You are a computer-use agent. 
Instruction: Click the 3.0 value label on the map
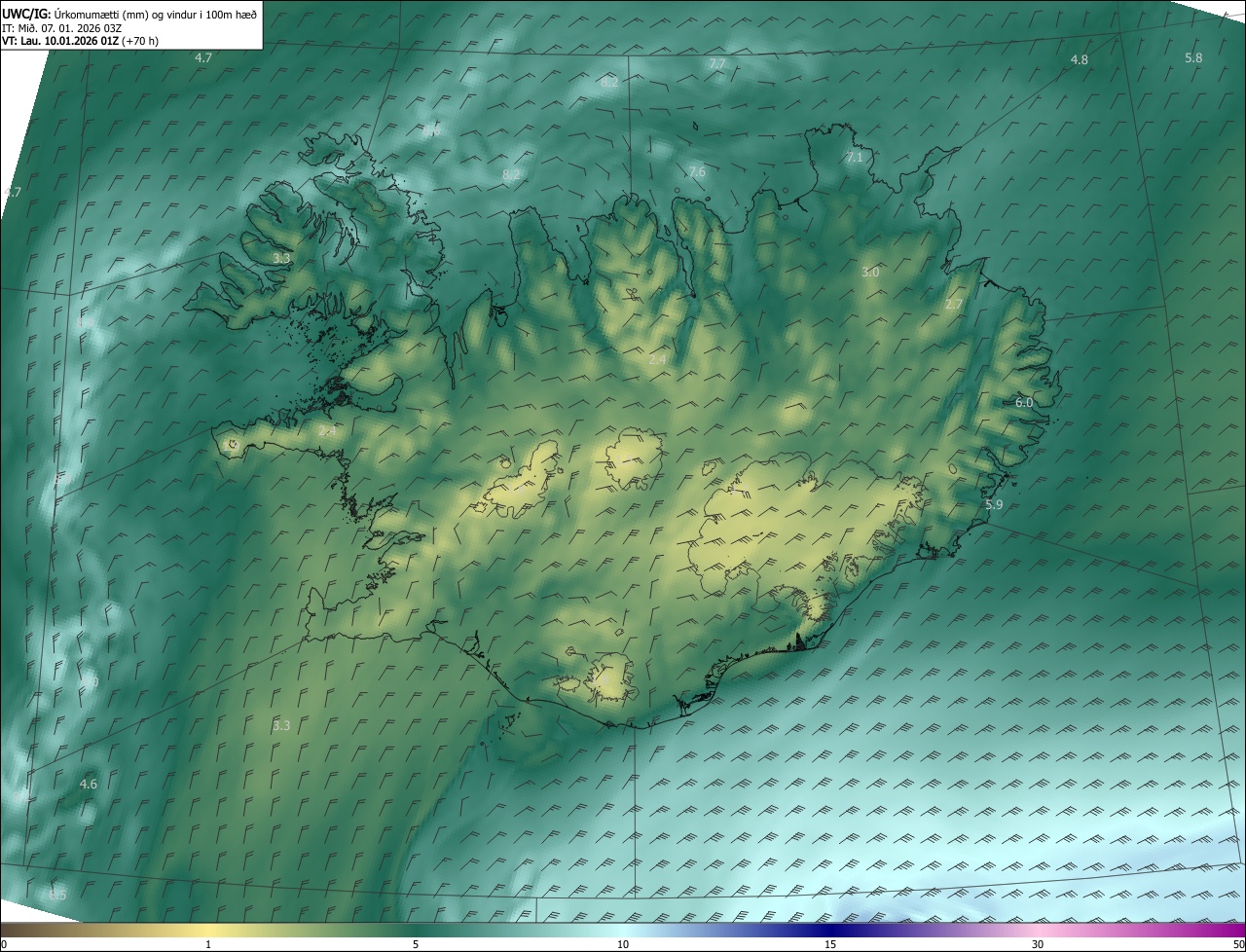(x=870, y=272)
